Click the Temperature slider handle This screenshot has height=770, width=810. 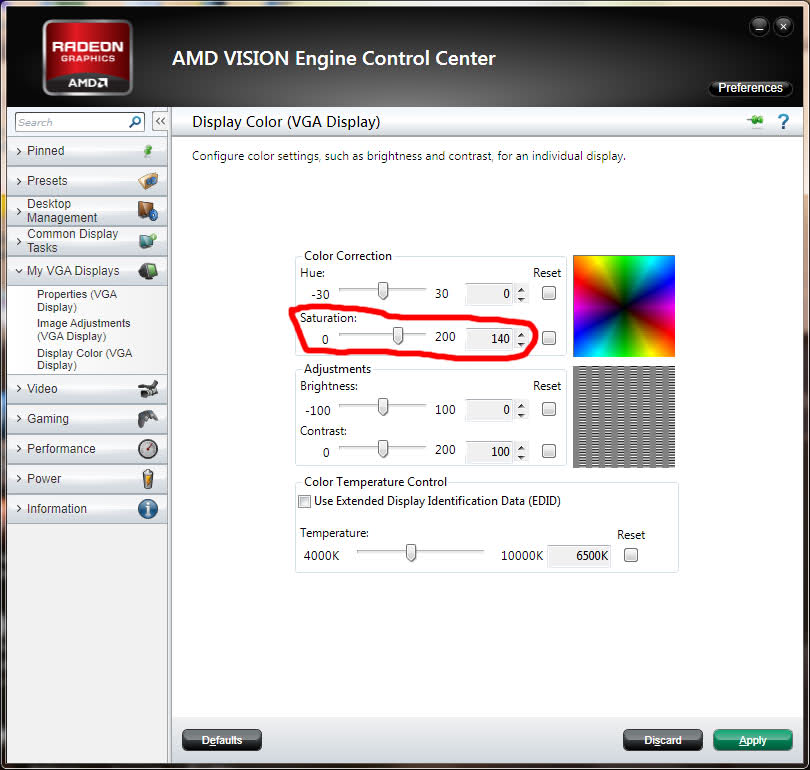(x=411, y=553)
